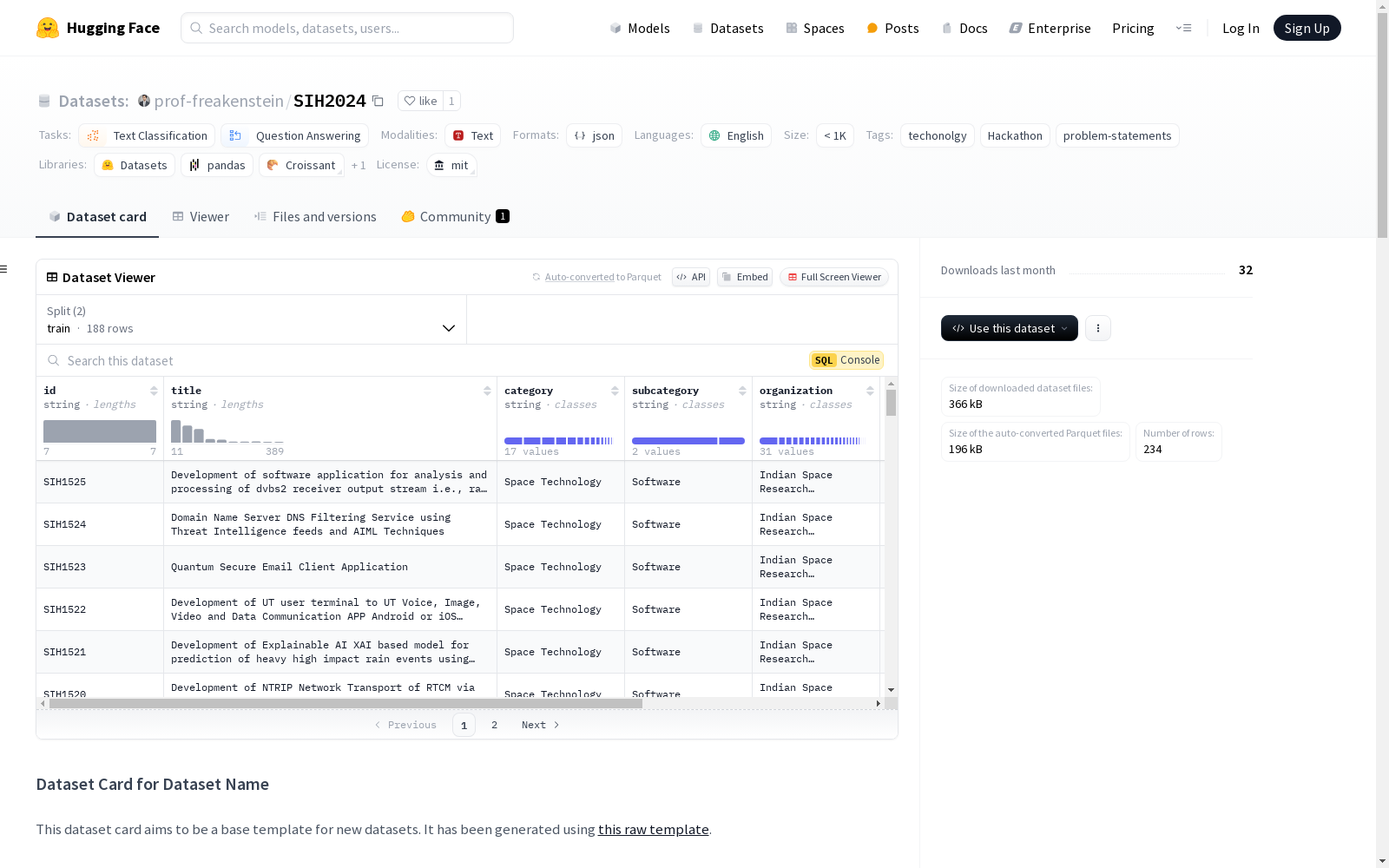Click the id column lengths histogram
Viewport: 1389px width, 868px height.
pos(100,431)
